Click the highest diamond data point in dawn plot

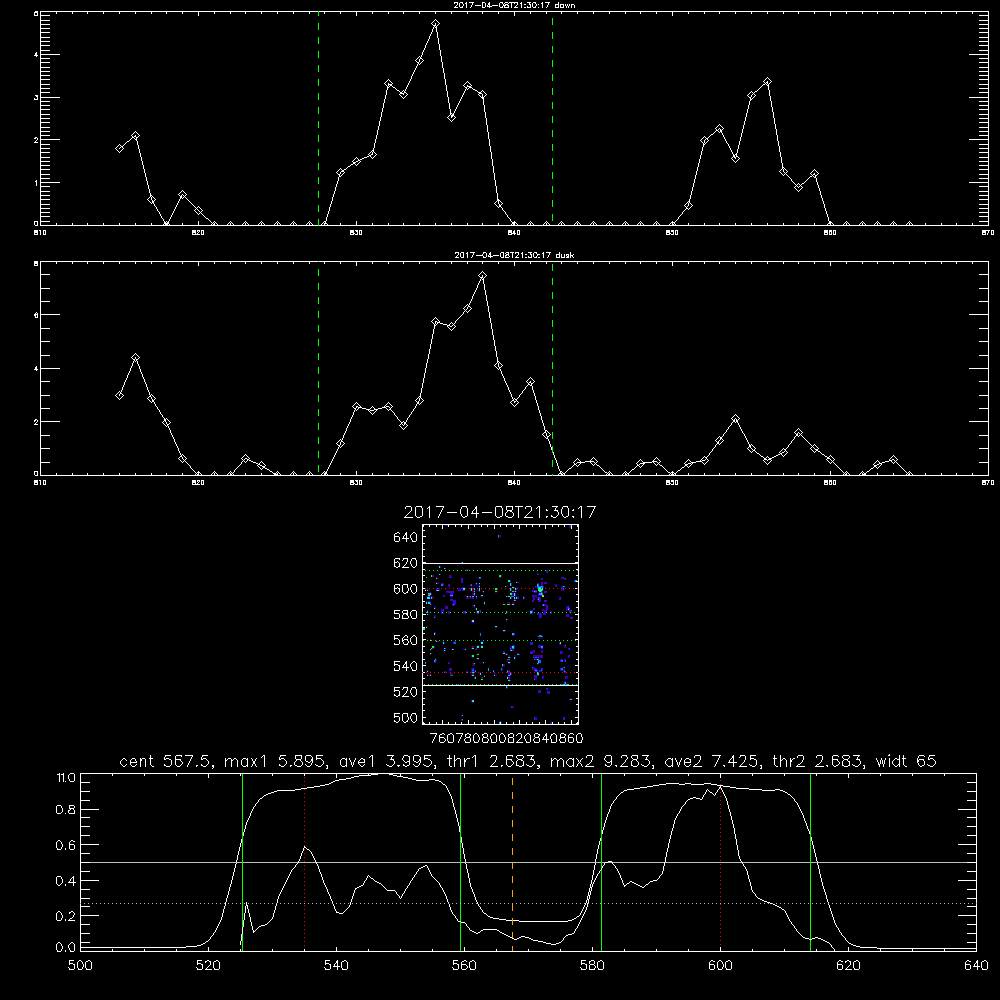click(x=436, y=24)
